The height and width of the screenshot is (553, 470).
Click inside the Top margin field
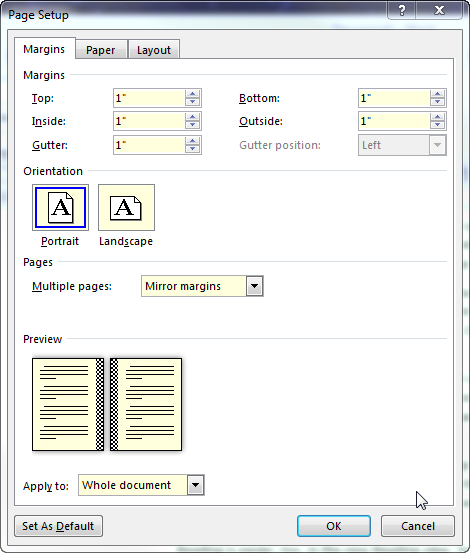(149, 98)
